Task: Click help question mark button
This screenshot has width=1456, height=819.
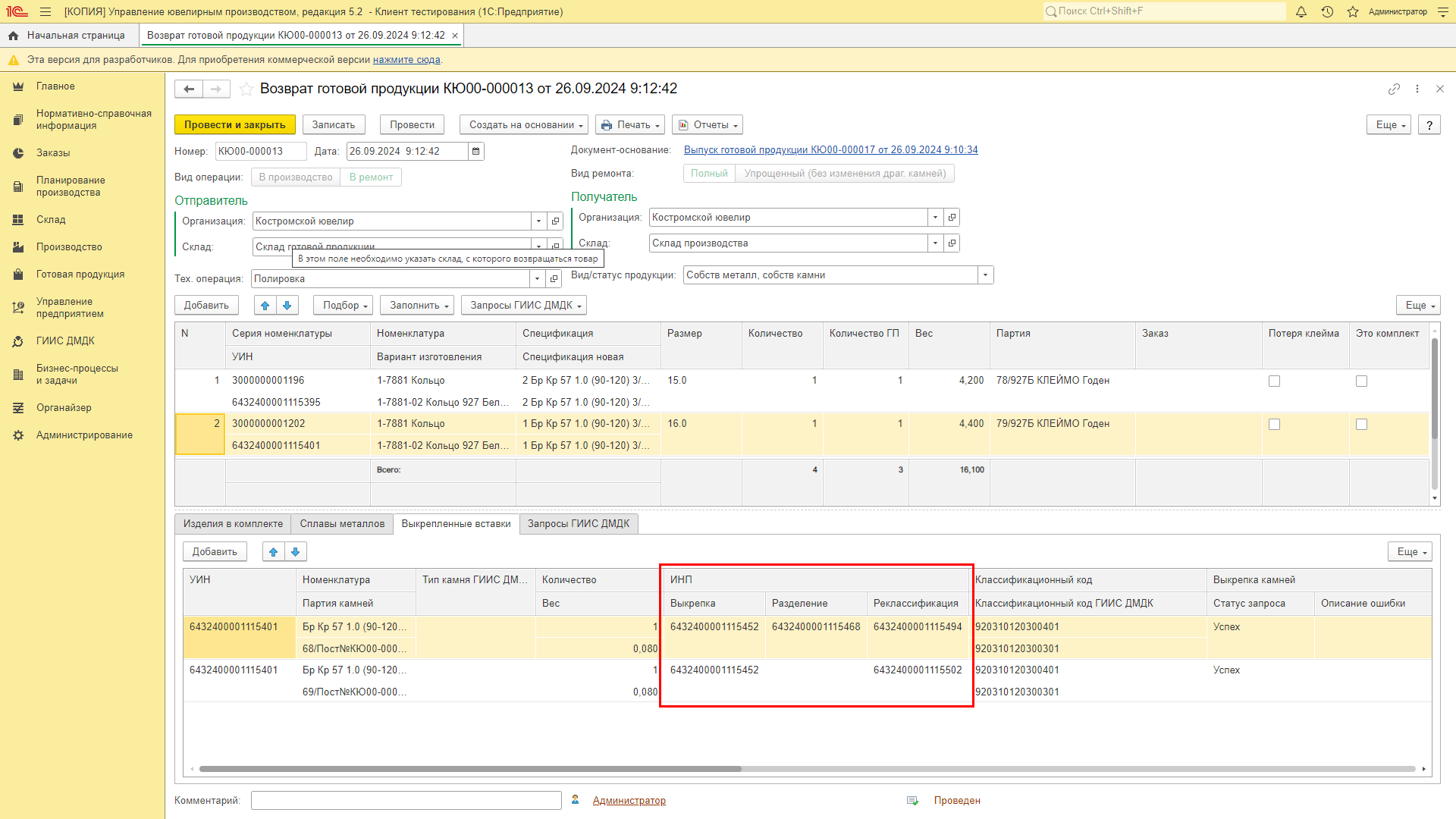Action: pos(1429,125)
